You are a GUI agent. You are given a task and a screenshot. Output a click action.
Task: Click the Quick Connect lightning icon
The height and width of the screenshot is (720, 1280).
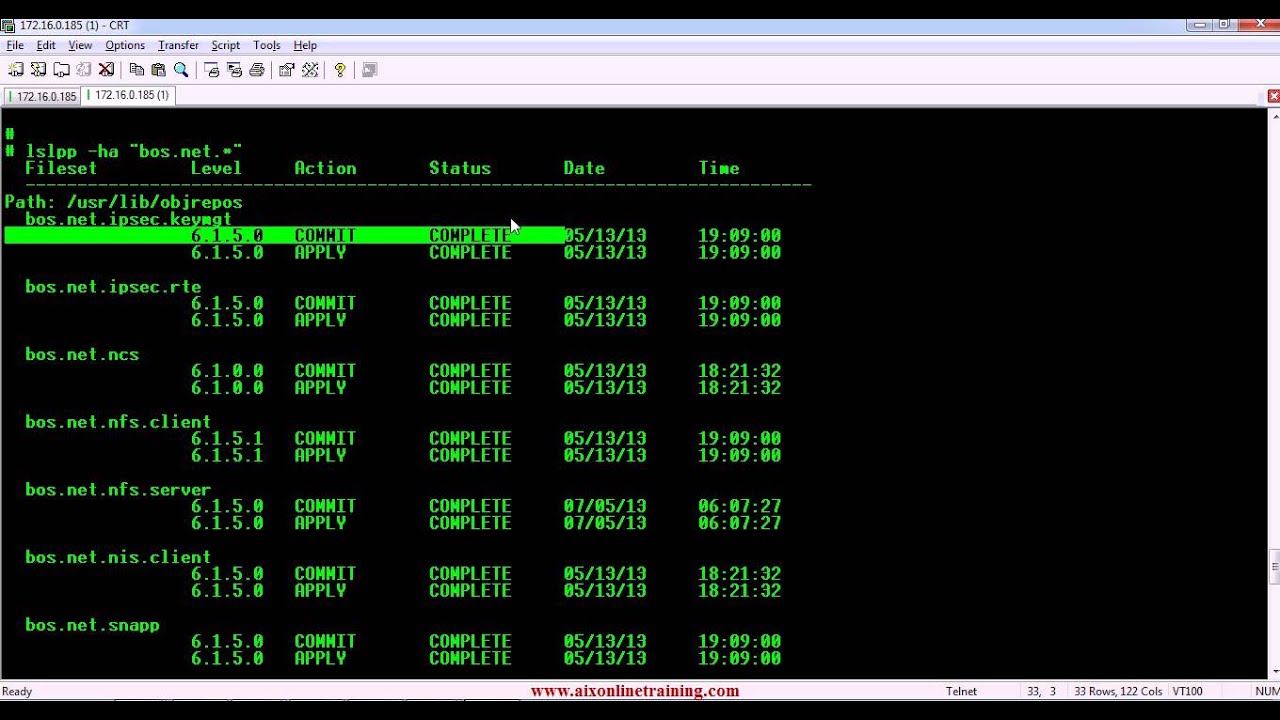38,70
